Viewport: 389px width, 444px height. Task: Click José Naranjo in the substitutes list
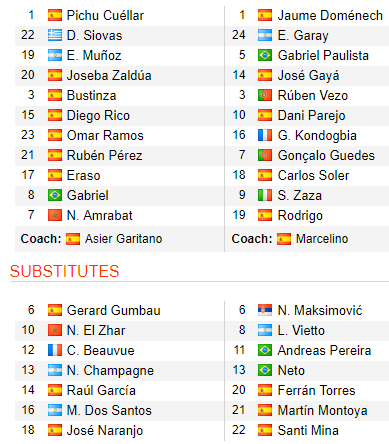click(x=105, y=430)
